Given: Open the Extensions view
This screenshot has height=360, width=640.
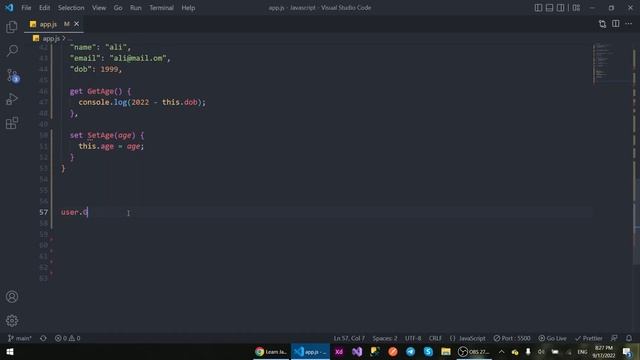Looking at the screenshot, I should pos(12,123).
